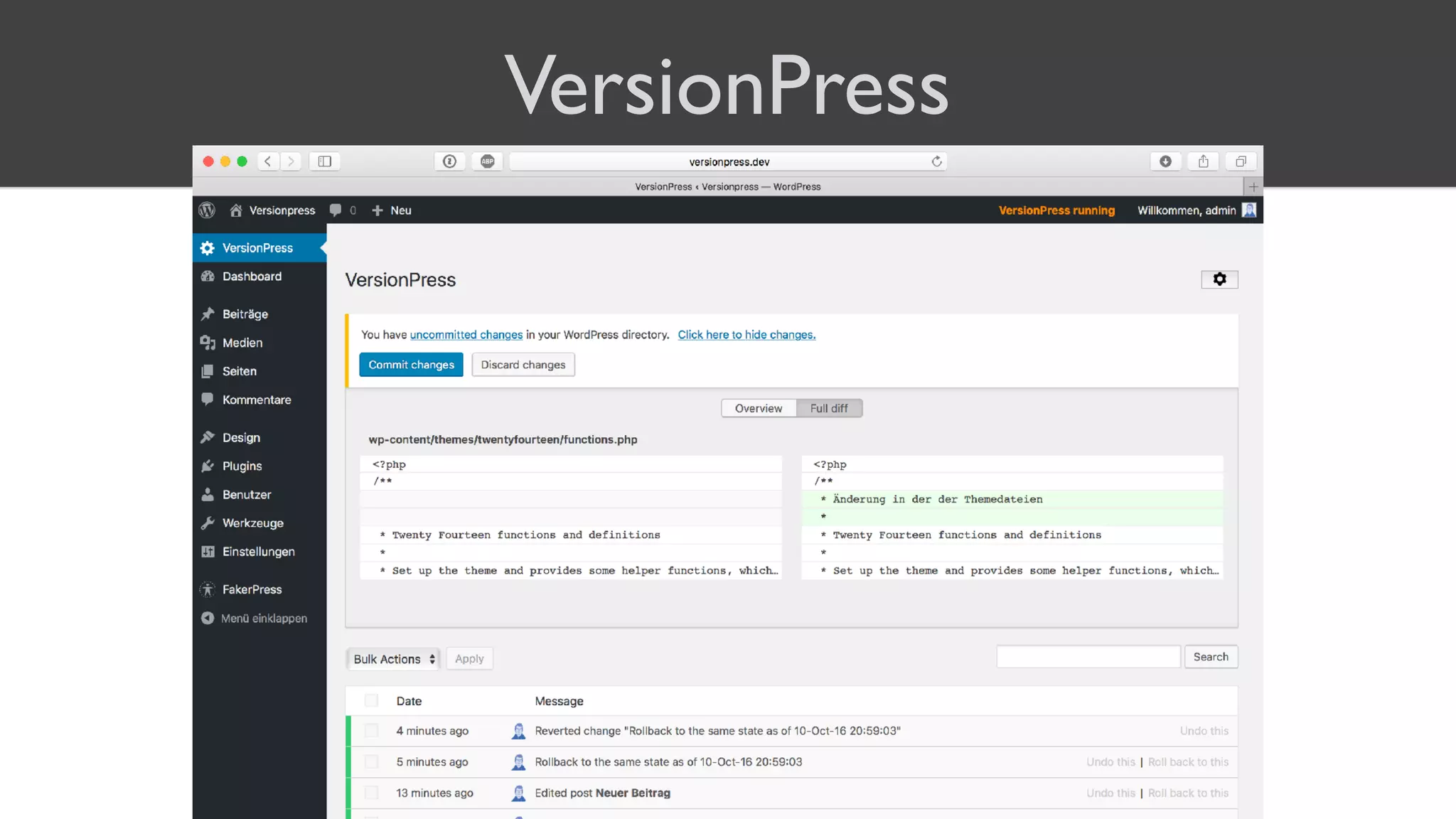Show all tabs with tab overview icon
This screenshot has width=1456, height=819.
[x=1241, y=161]
